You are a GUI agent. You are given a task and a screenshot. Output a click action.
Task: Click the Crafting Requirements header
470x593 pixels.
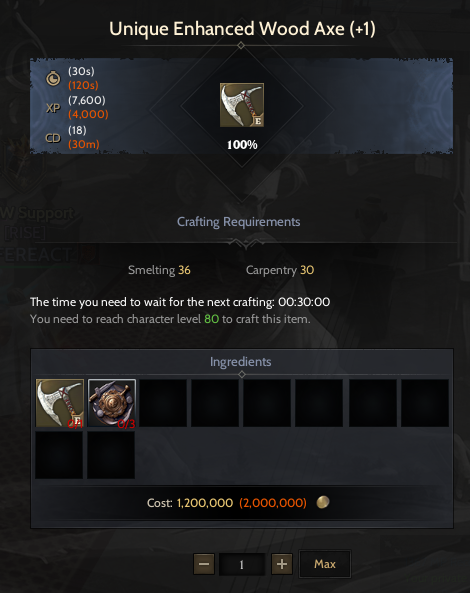[x=239, y=222]
